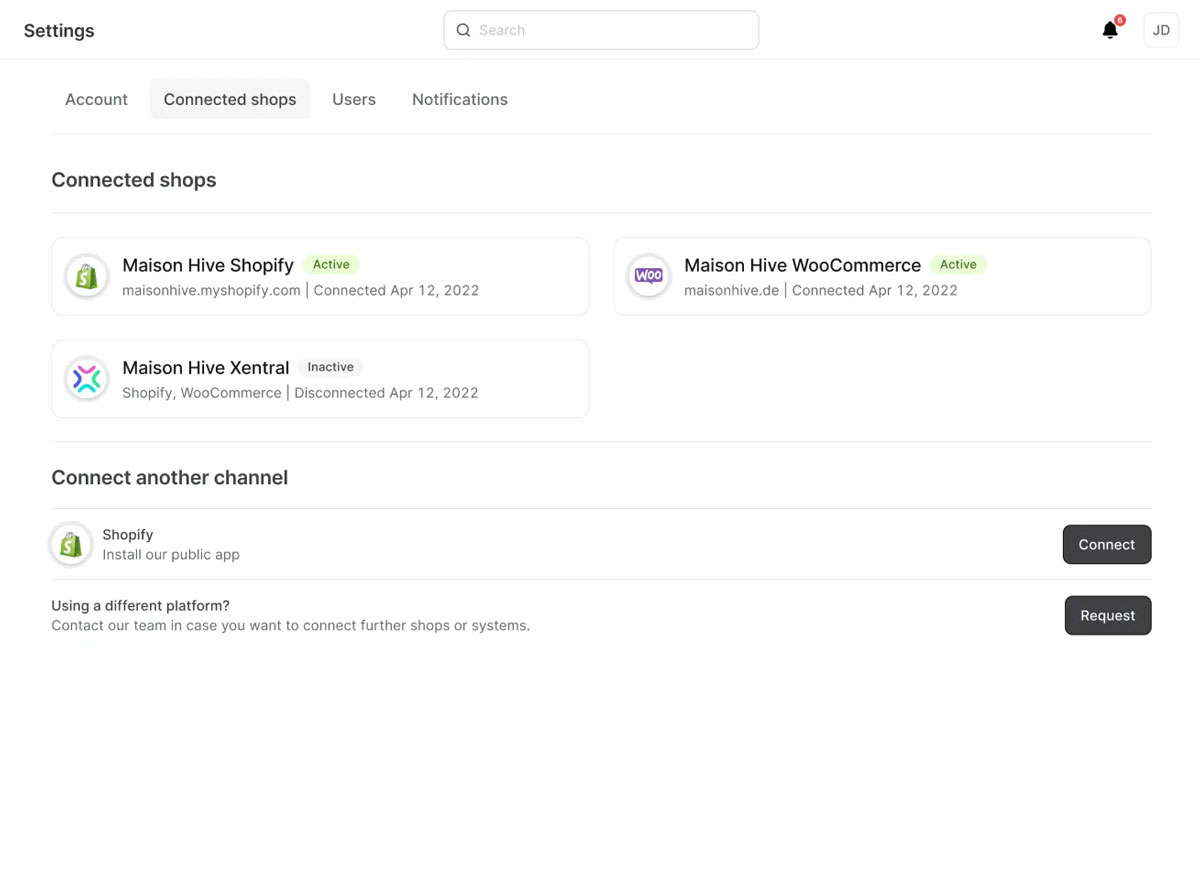Click the notification bell icon
The width and height of the screenshot is (1200, 887).
1109,31
